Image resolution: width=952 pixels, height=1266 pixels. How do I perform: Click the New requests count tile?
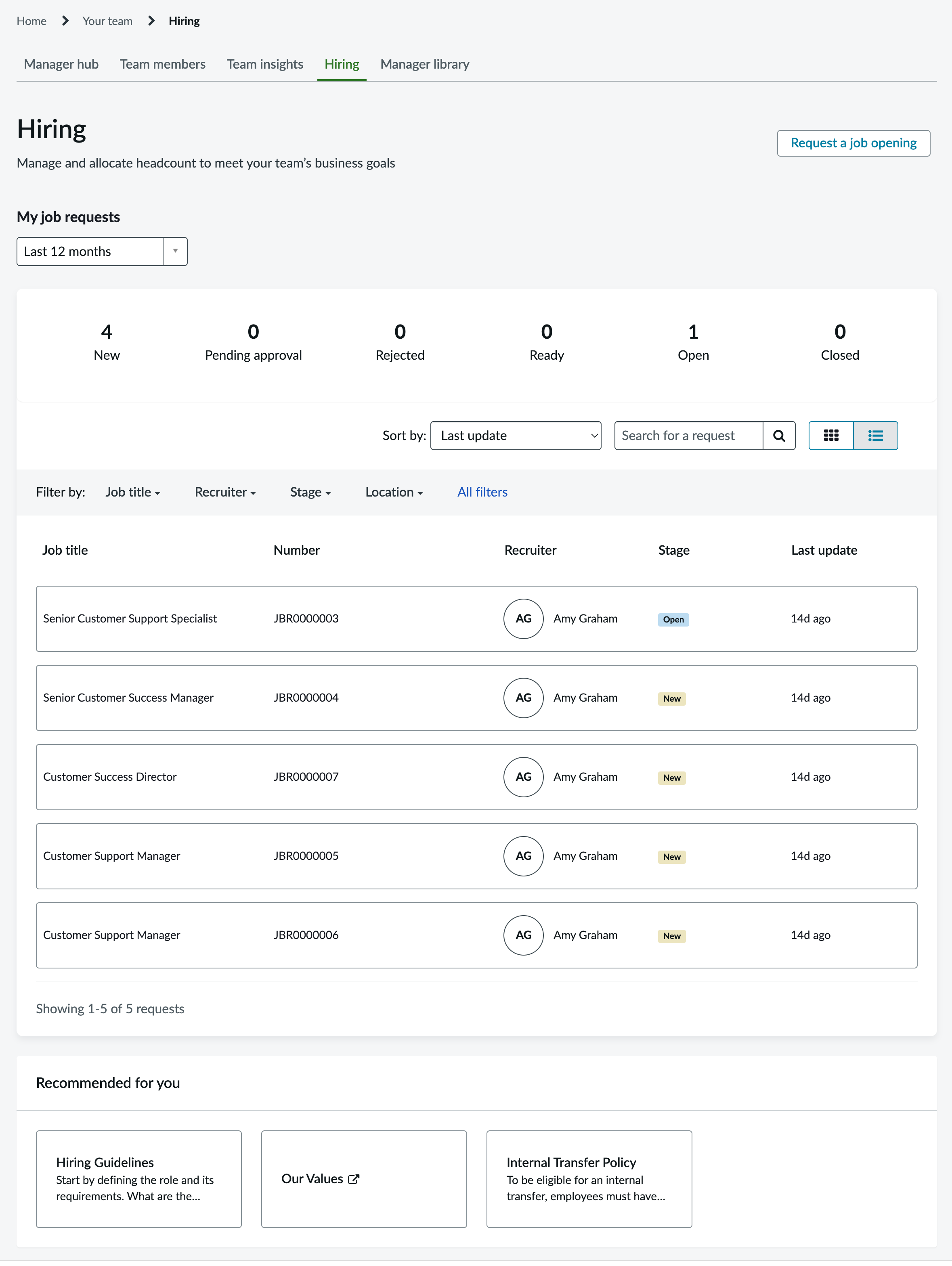click(107, 342)
